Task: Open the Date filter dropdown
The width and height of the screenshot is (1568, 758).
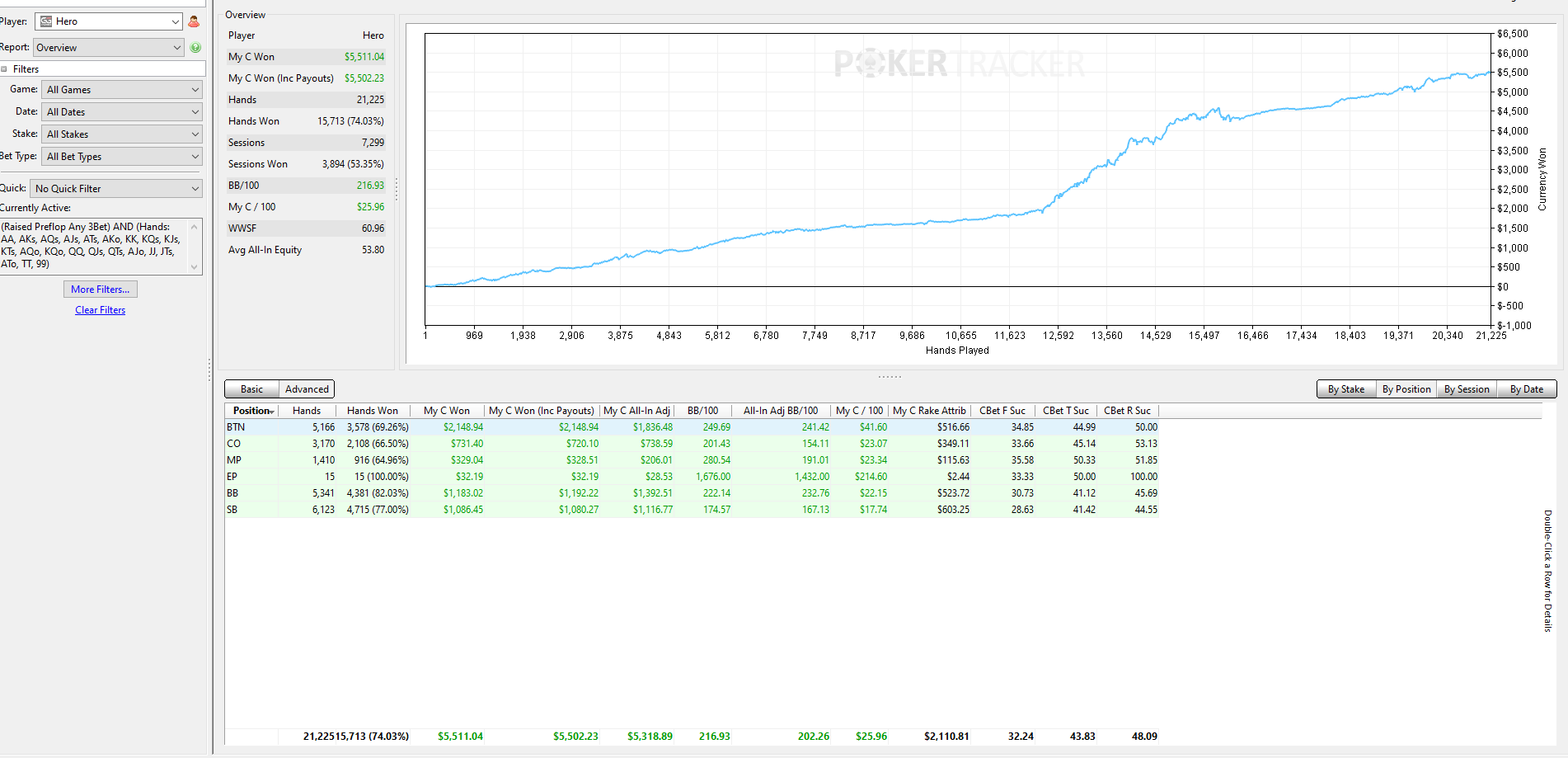Action: click(x=123, y=112)
